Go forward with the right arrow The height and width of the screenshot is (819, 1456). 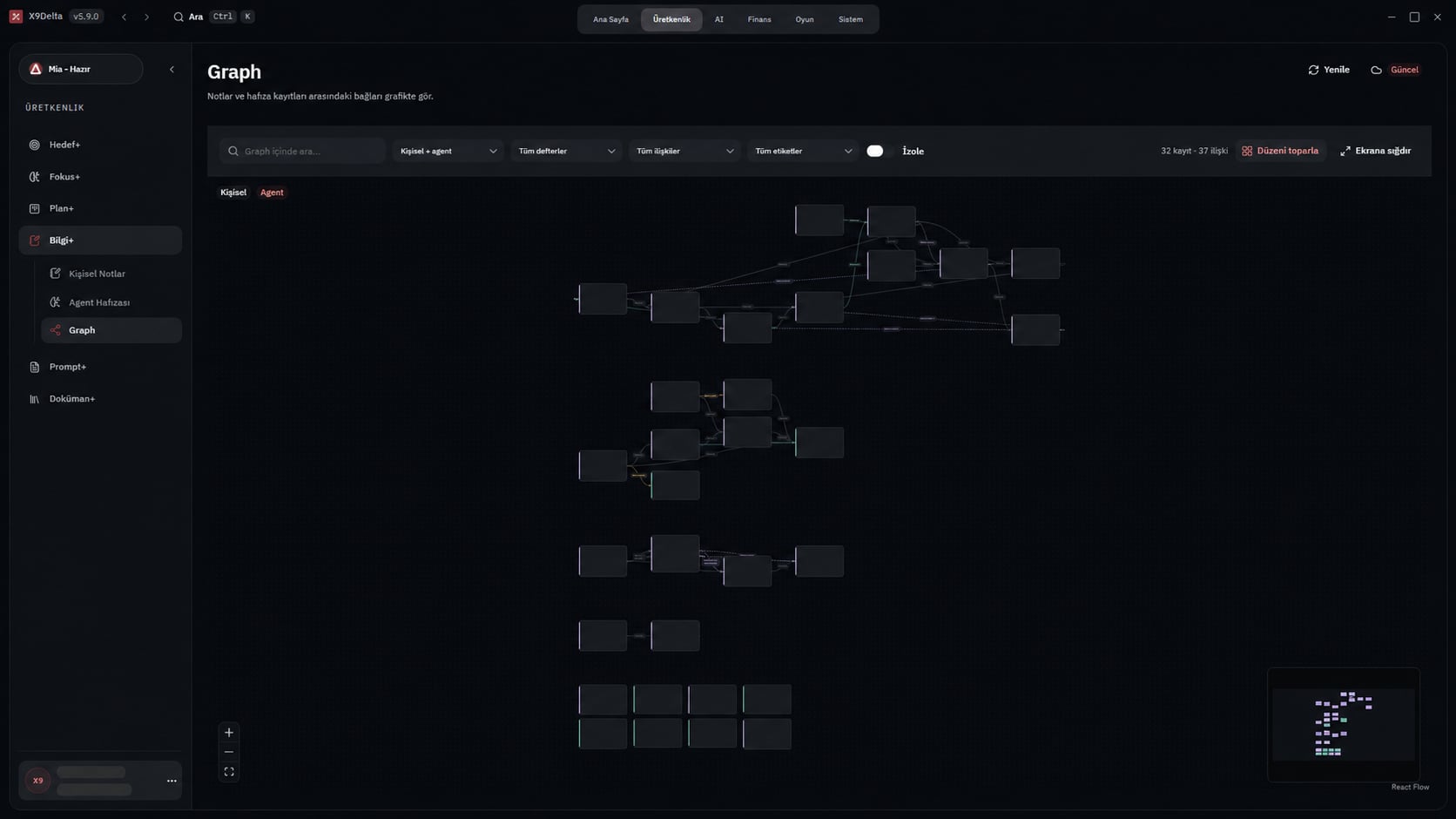(146, 17)
